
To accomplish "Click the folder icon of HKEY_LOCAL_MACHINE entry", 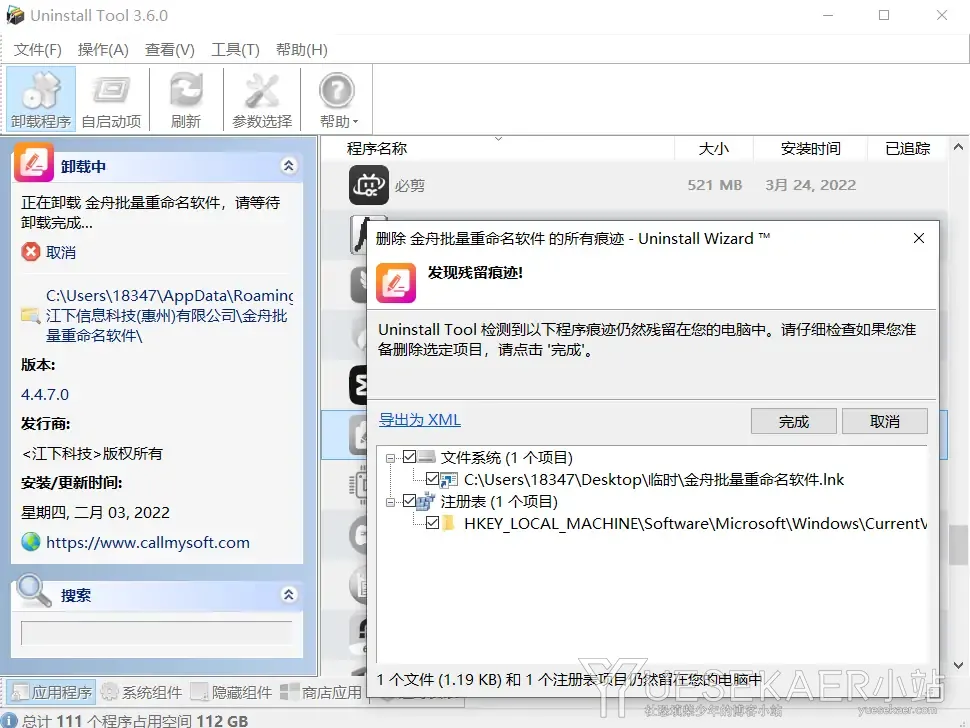I will click(449, 523).
